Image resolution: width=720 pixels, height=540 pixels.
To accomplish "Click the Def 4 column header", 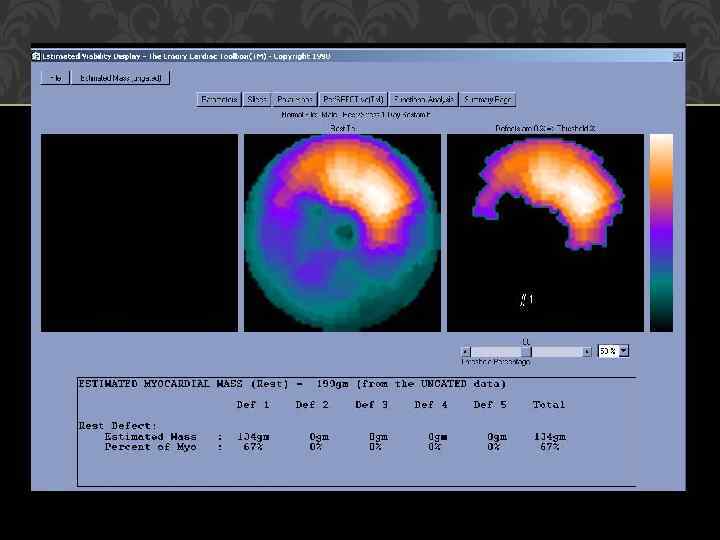I will click(x=431, y=405).
